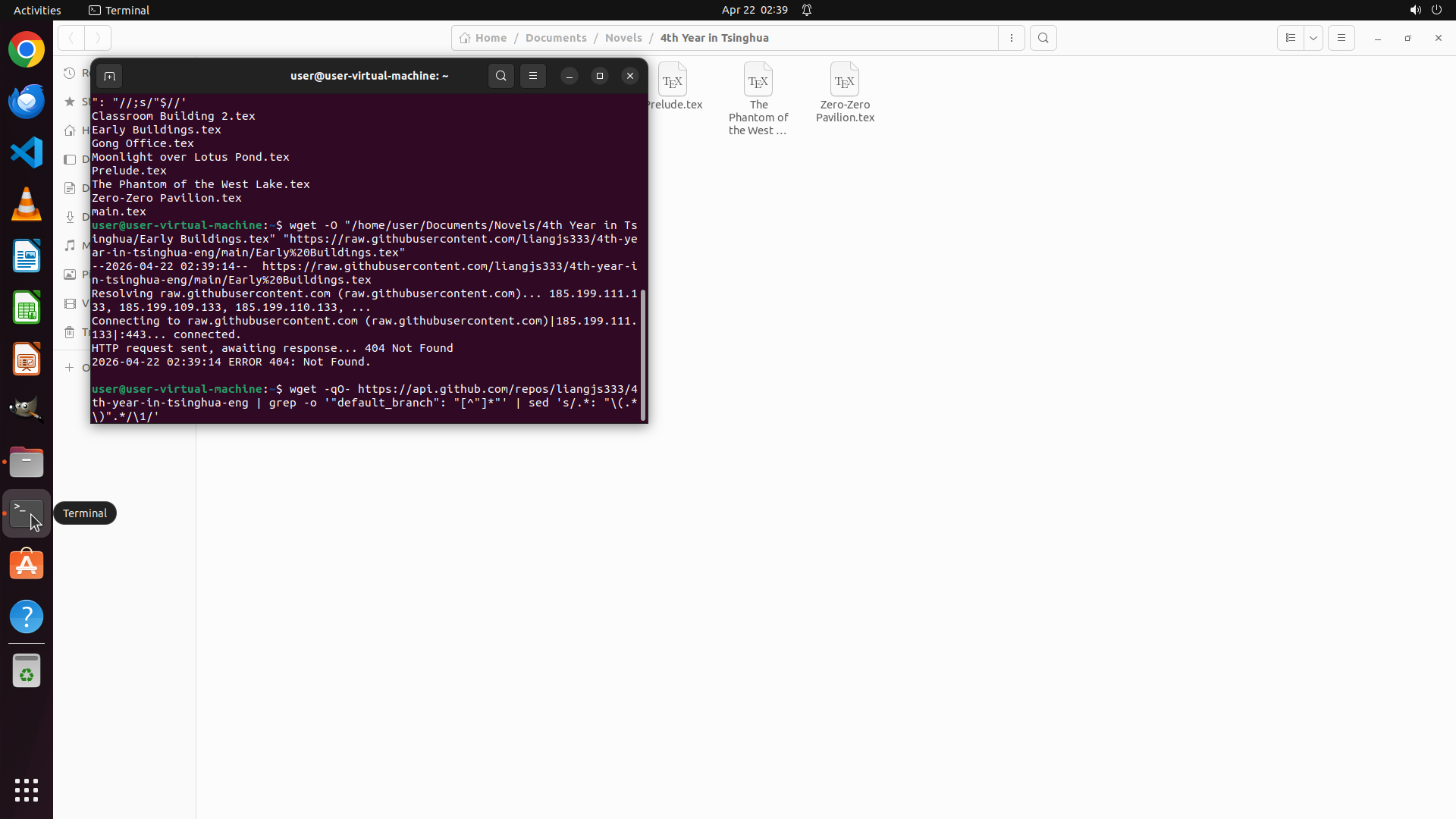The image size is (1456, 819).
Task: Show the applications grid
Action: [27, 790]
